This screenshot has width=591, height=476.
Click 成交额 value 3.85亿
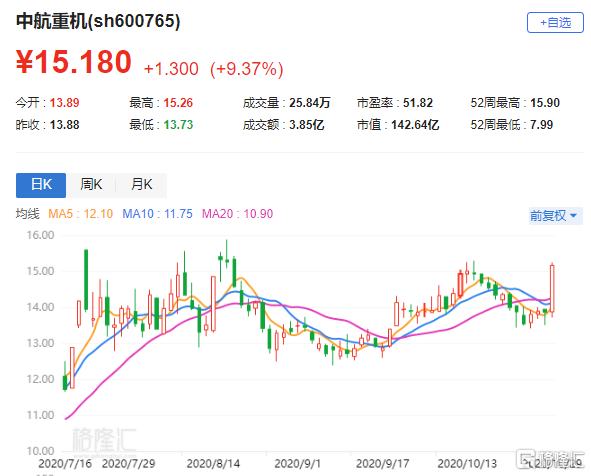coord(306,125)
